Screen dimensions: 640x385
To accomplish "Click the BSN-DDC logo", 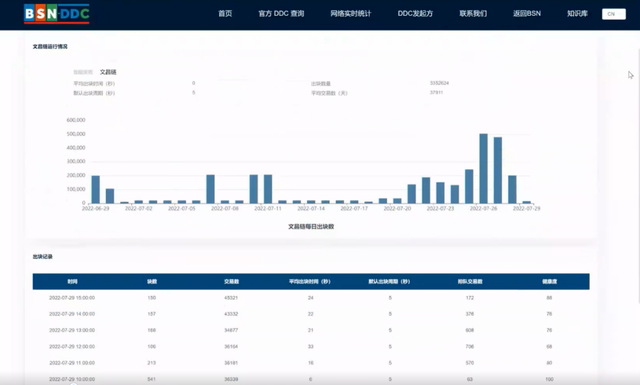I will [x=57, y=14].
